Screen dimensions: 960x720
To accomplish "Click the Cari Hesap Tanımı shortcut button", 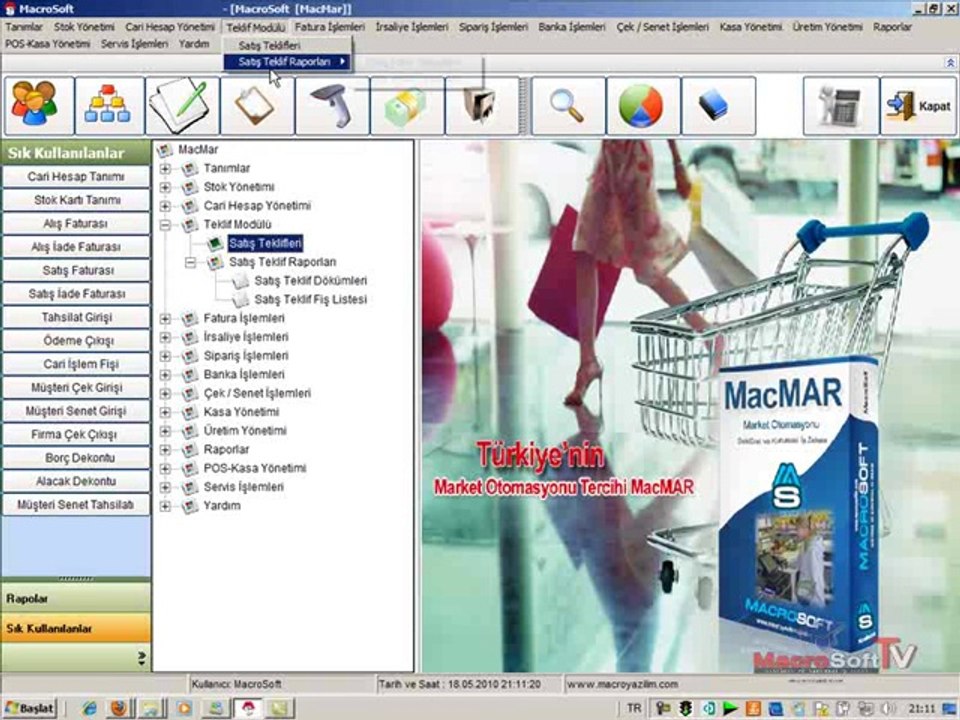I will coord(76,176).
